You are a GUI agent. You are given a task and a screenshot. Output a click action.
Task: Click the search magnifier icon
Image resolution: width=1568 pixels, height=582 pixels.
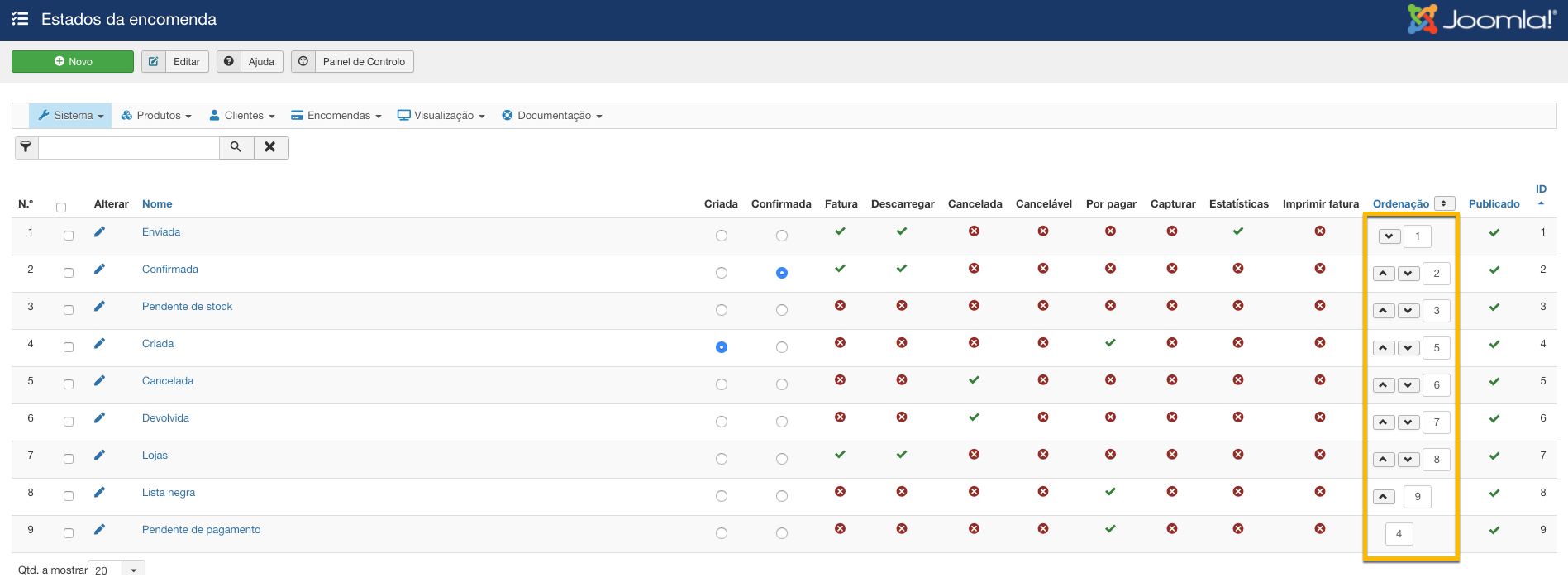click(x=236, y=147)
